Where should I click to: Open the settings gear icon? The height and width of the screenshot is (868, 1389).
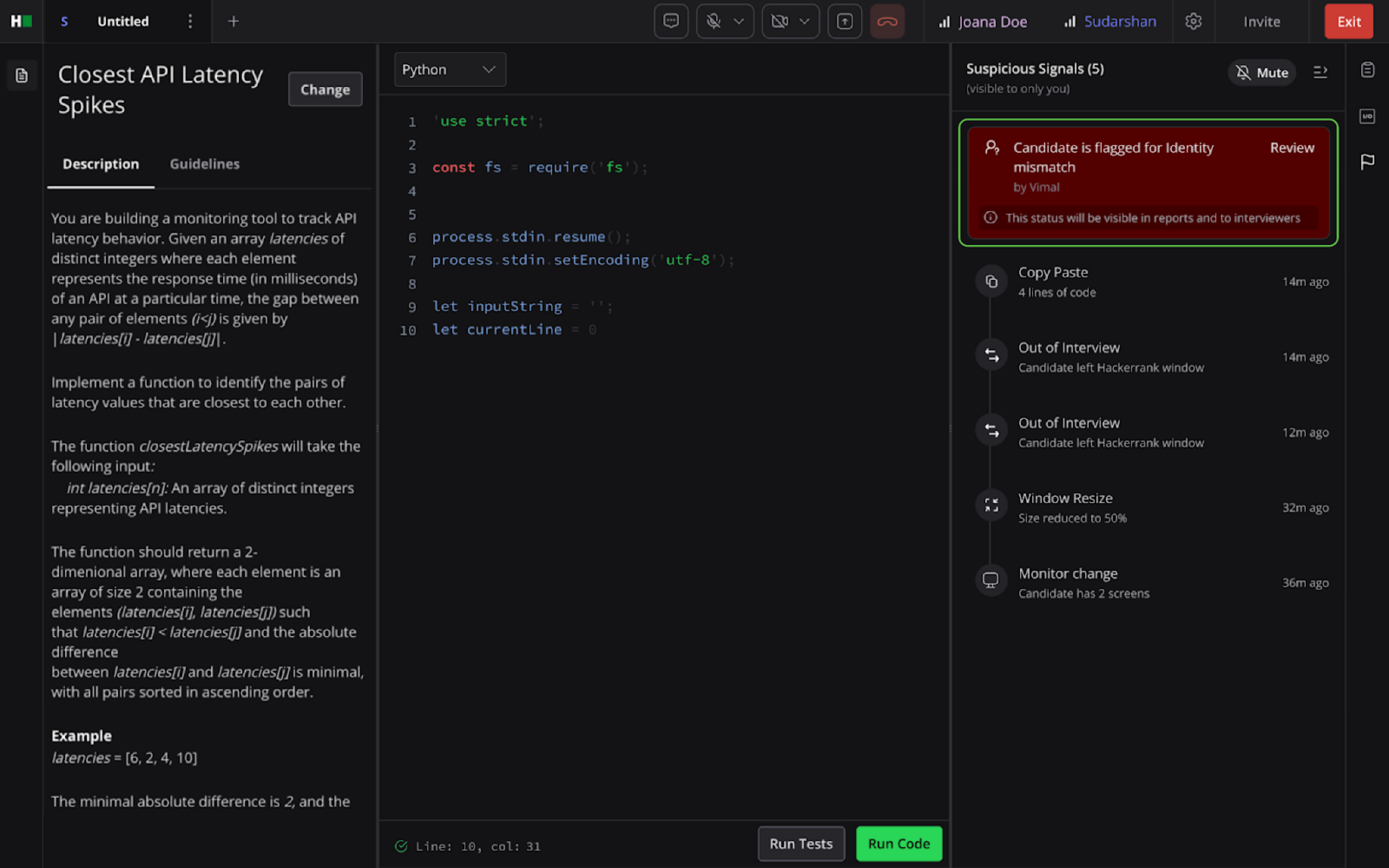point(1193,21)
